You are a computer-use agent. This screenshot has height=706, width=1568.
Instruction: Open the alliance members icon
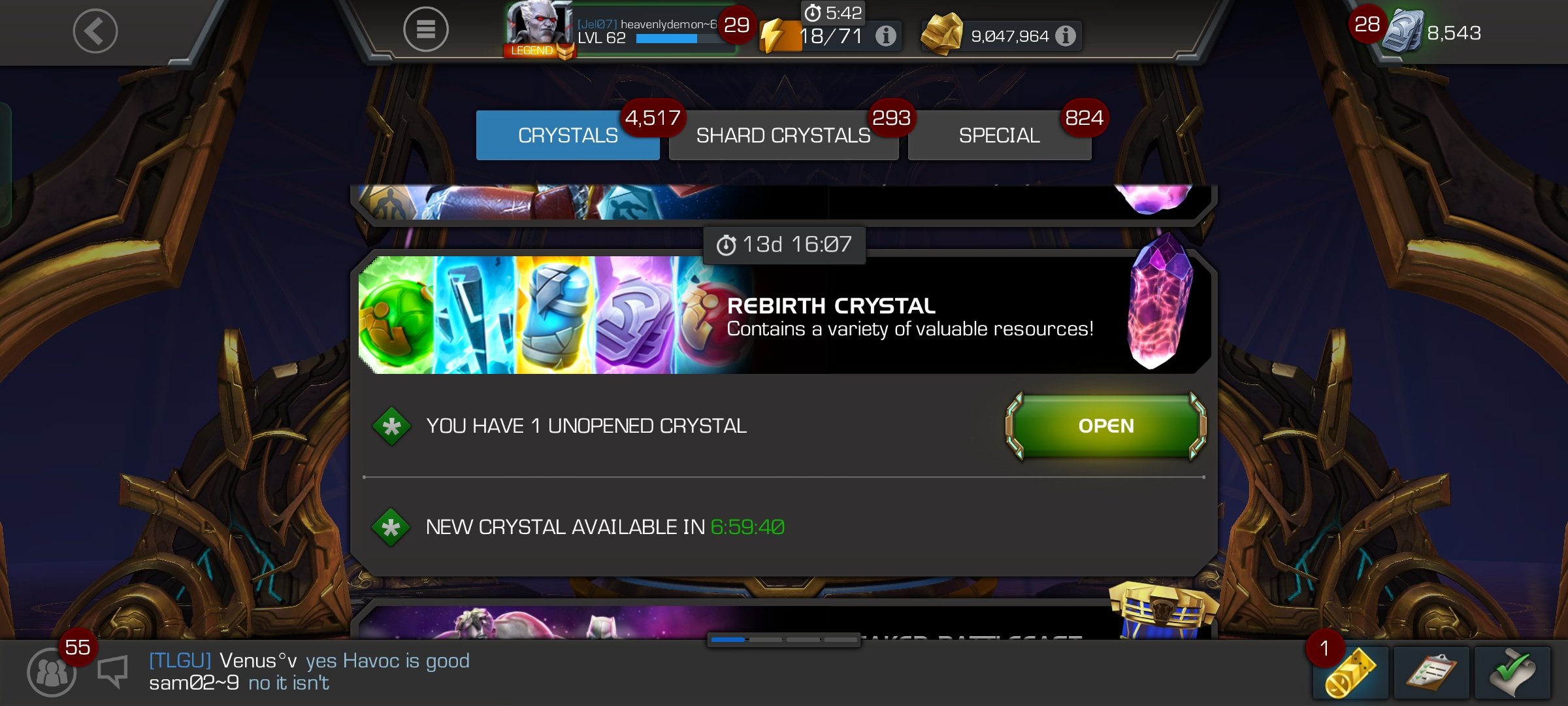pos(52,672)
